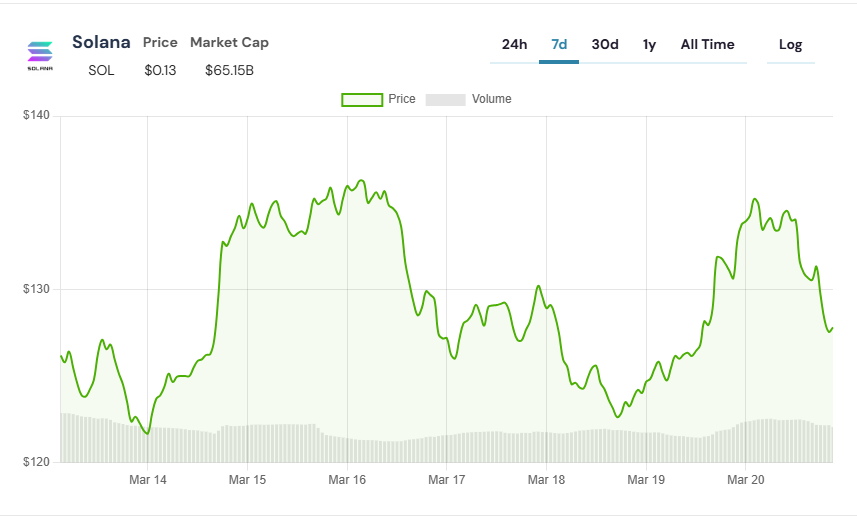Click the $130 y-axis label

[36, 289]
